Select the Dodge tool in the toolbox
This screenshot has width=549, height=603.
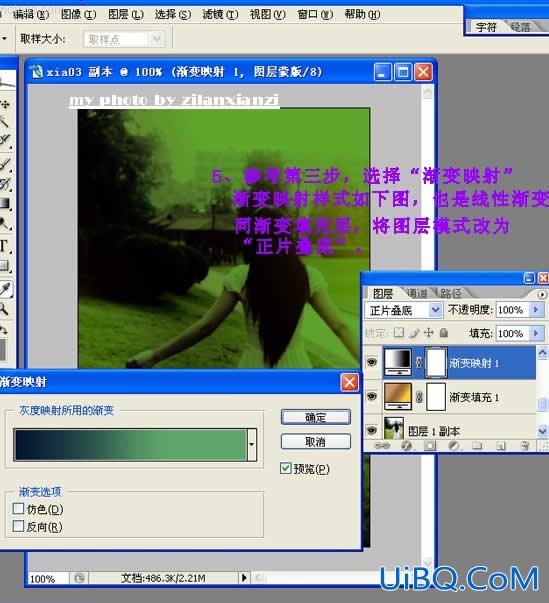click(5, 223)
